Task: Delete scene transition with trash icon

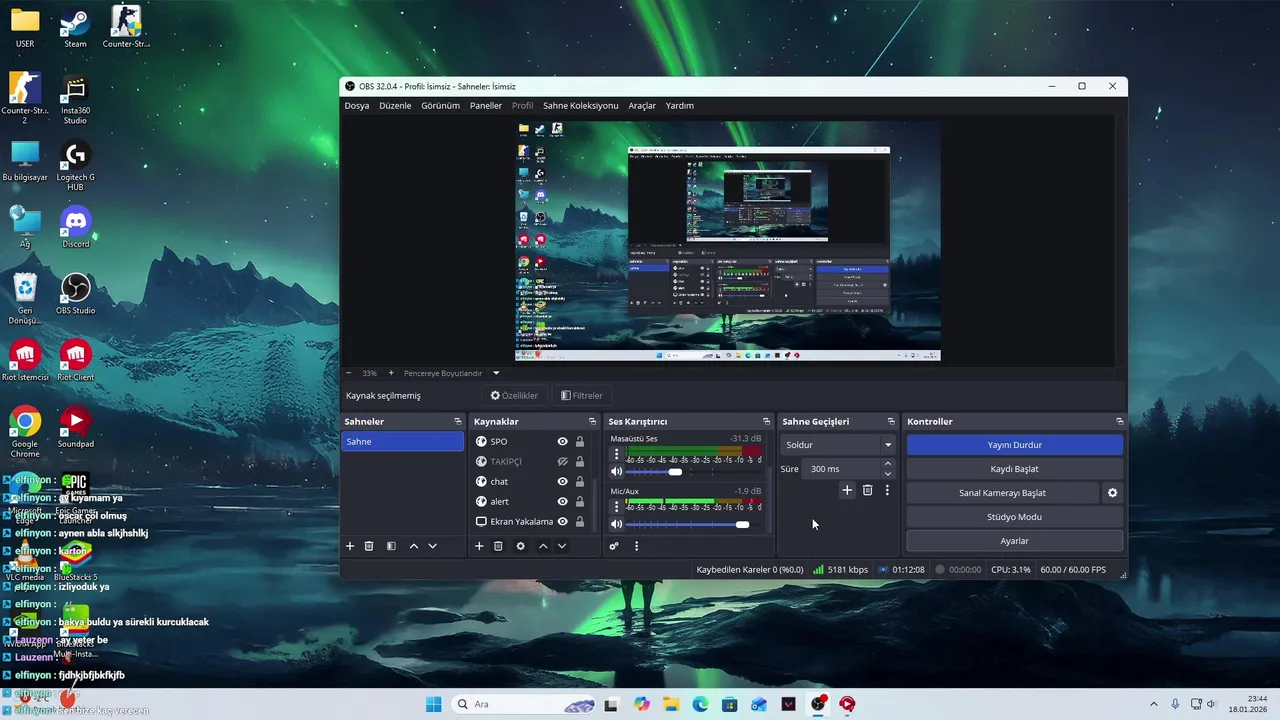Action: (867, 490)
